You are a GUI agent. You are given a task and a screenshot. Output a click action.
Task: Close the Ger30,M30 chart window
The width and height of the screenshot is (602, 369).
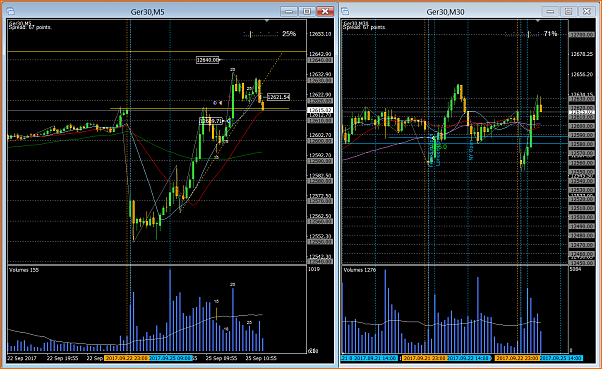click(x=587, y=12)
